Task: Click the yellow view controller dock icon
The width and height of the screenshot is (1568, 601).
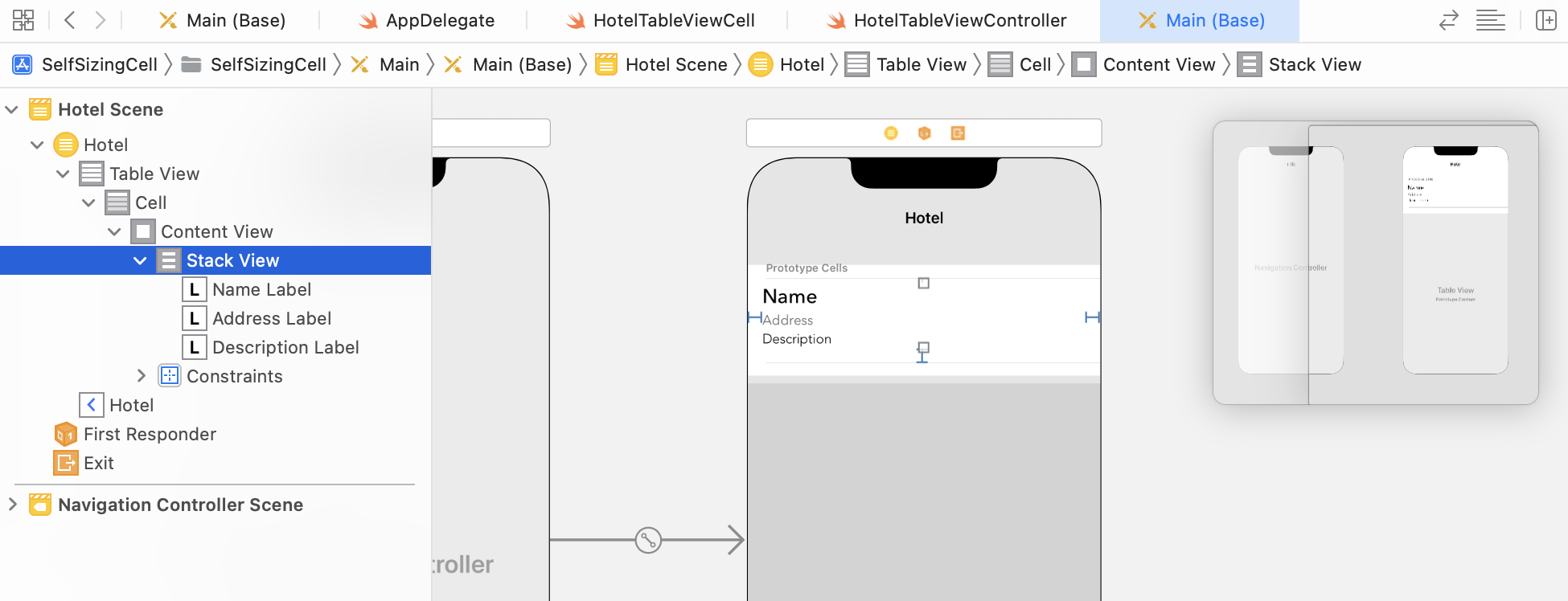Action: coord(891,133)
